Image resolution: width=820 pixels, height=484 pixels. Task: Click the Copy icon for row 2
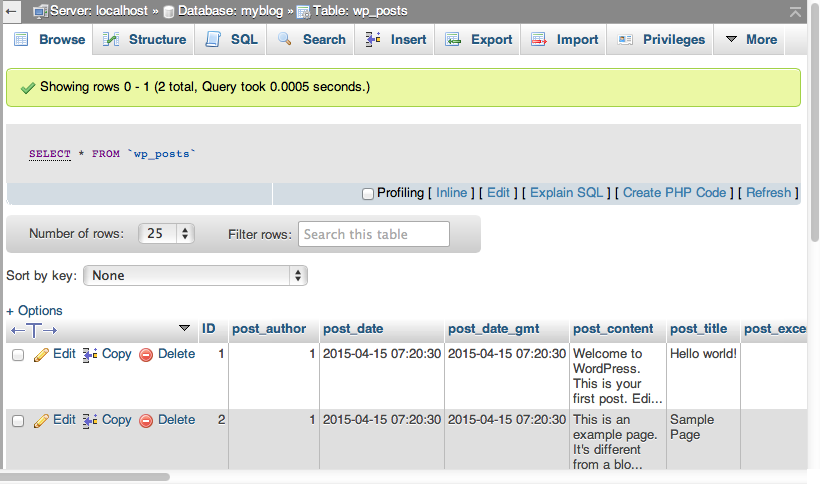point(90,421)
